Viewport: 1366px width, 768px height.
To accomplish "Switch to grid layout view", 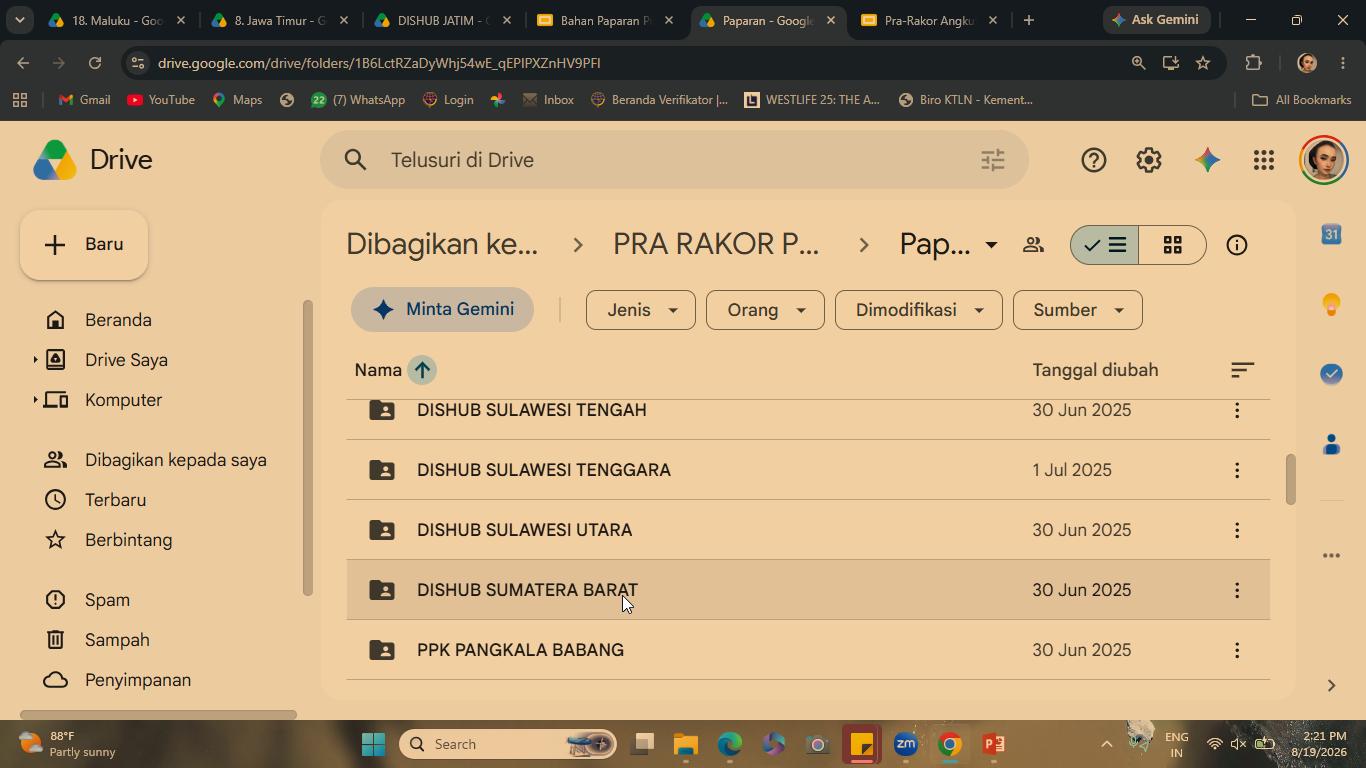I will click(1173, 245).
